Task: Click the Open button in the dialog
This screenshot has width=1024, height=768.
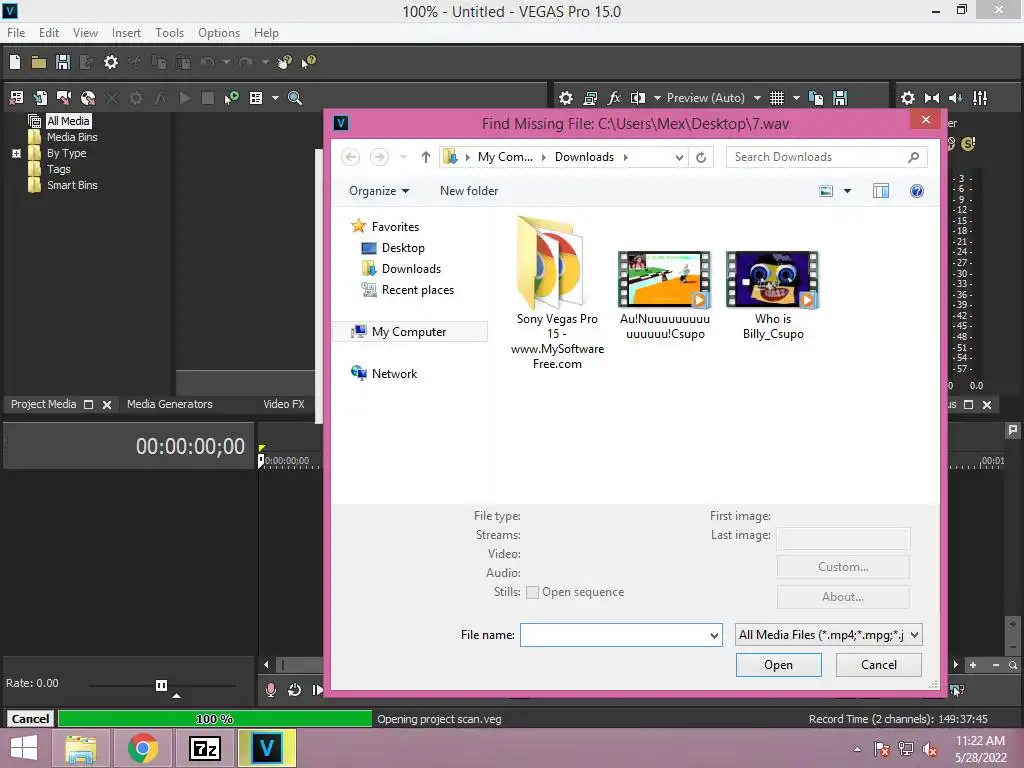Action: tap(778, 665)
